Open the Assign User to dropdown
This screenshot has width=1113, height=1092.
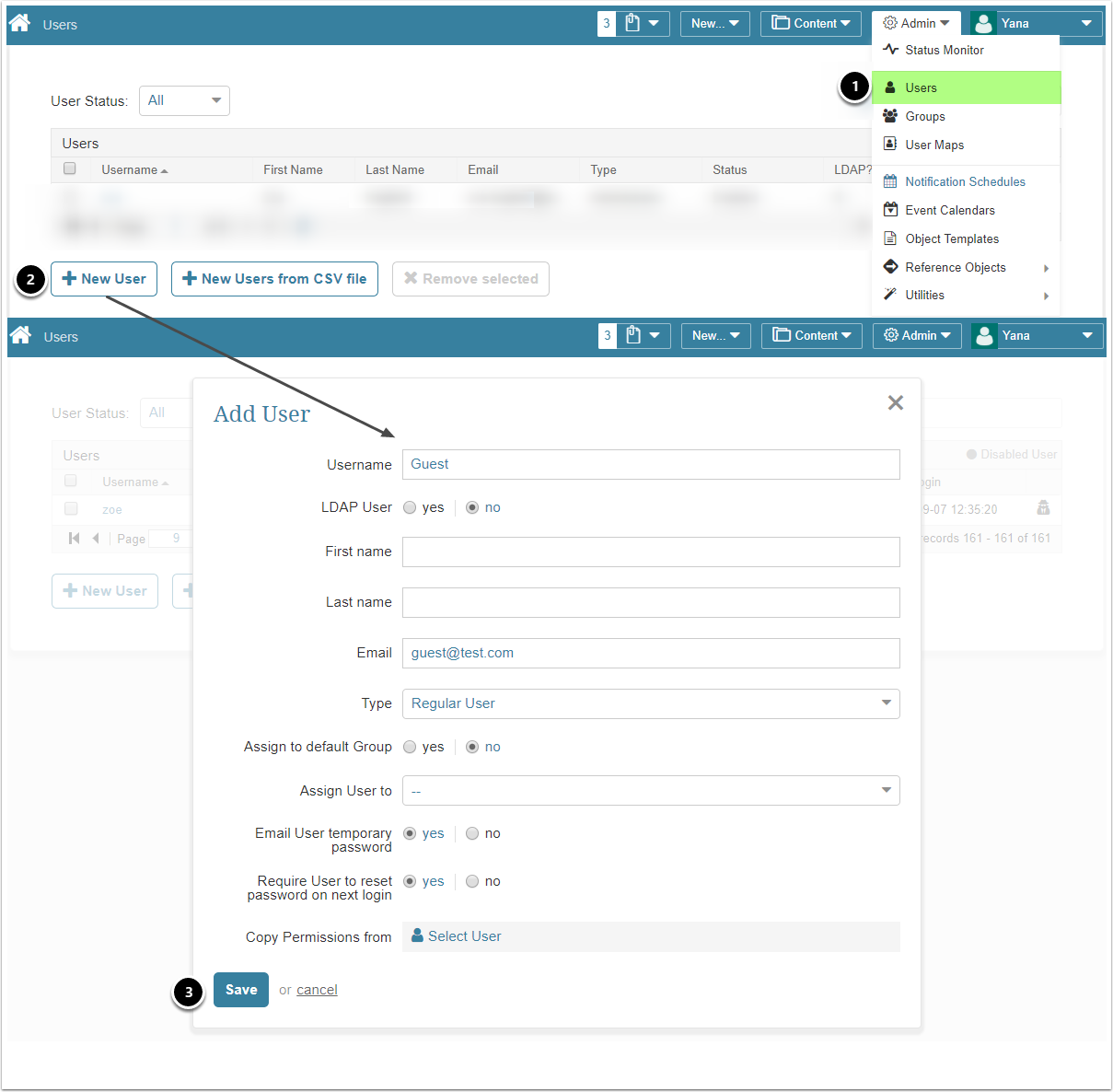pos(651,791)
